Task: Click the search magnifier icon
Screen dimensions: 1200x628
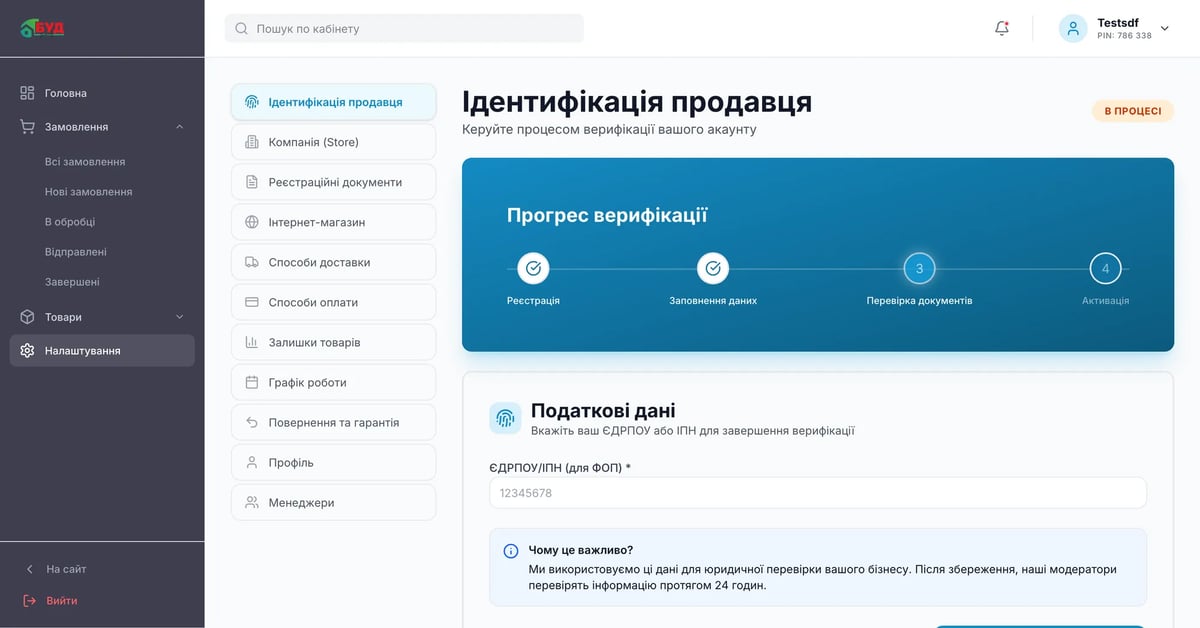Action: [x=241, y=29]
